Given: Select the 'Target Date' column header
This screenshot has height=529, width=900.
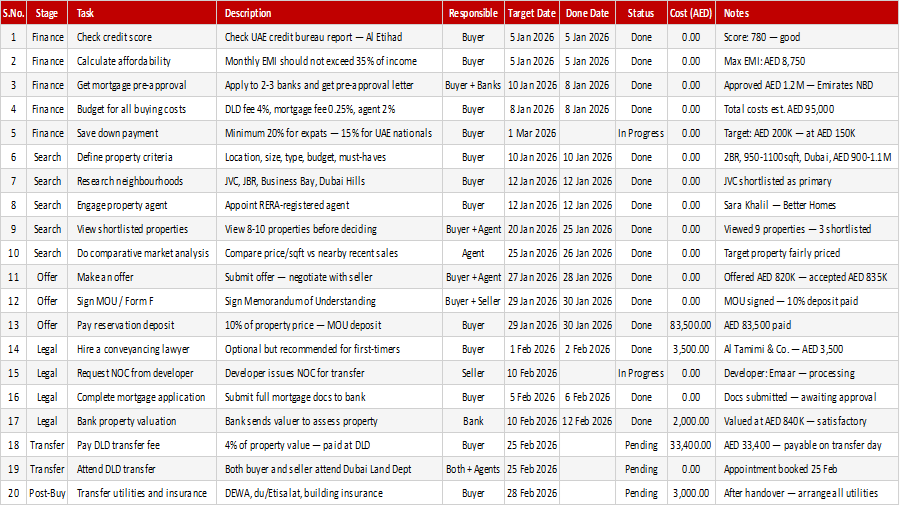Looking at the screenshot, I should point(532,13).
